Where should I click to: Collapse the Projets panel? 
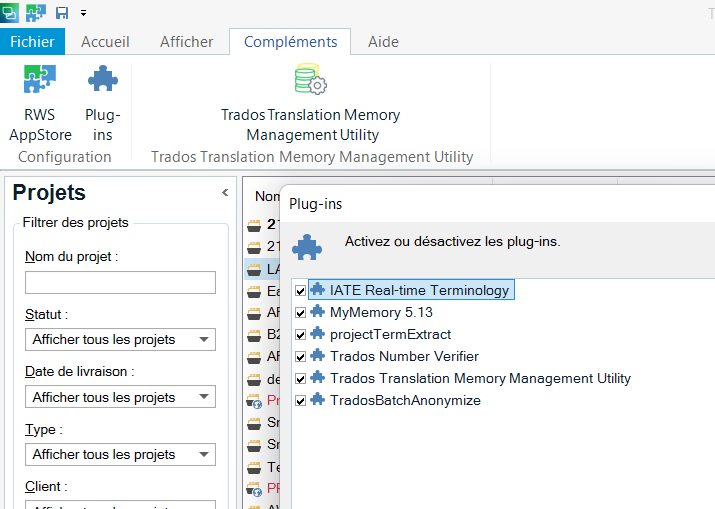point(225,192)
